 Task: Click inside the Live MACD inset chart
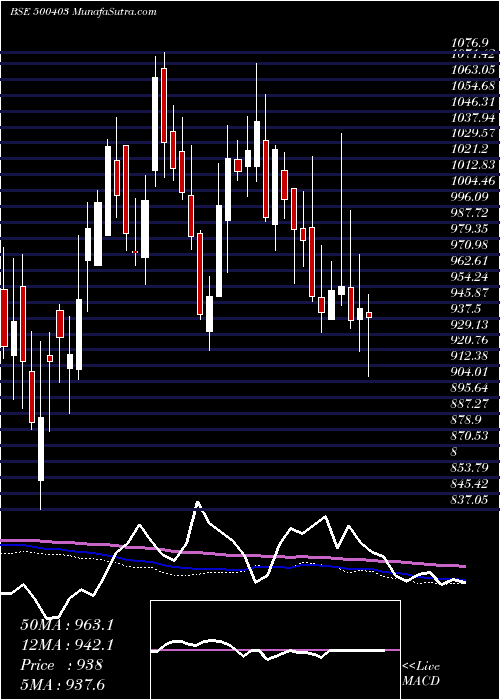coord(275,650)
